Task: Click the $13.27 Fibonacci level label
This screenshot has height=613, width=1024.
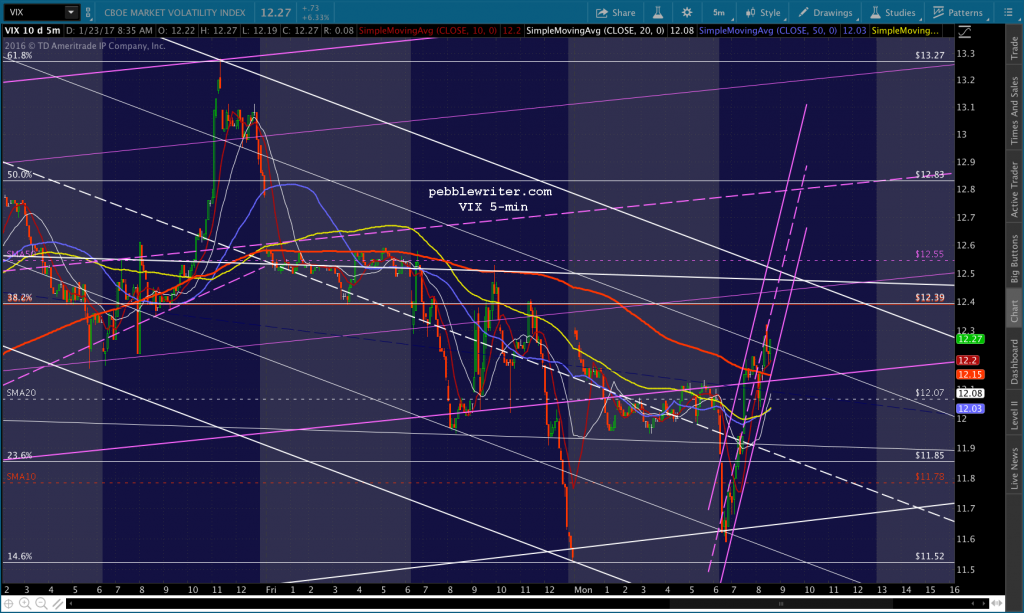Action: [929, 55]
